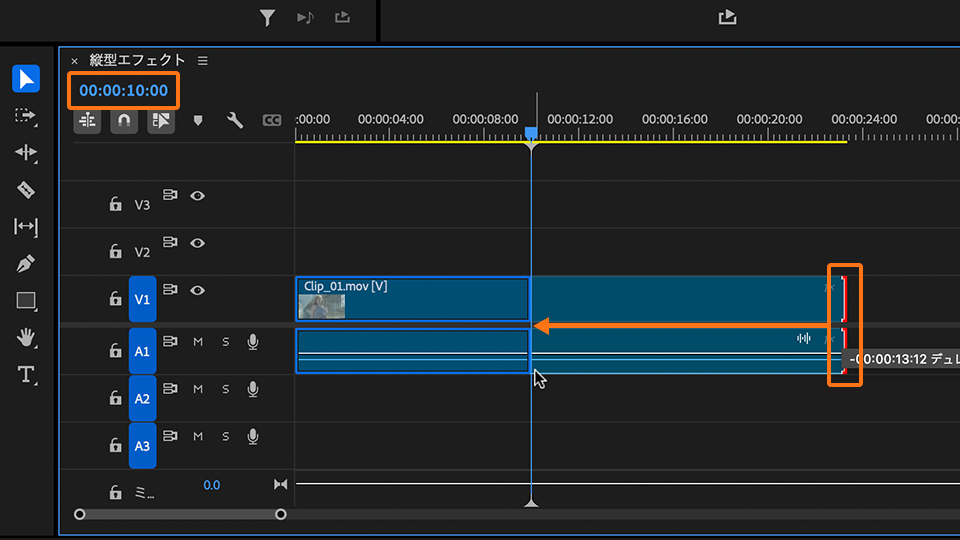Select the Selection arrow tool

click(x=26, y=78)
